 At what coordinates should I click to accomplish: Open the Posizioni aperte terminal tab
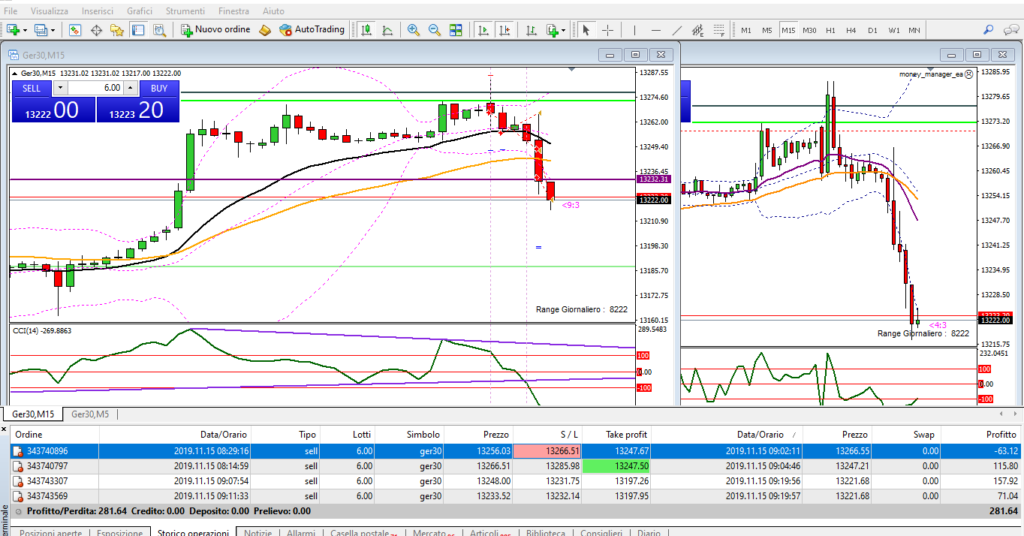pyautogui.click(x=50, y=533)
